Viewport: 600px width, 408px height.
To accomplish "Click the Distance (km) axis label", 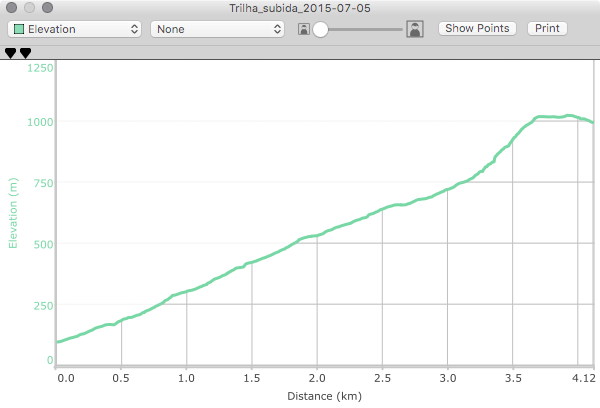I will point(324,396).
